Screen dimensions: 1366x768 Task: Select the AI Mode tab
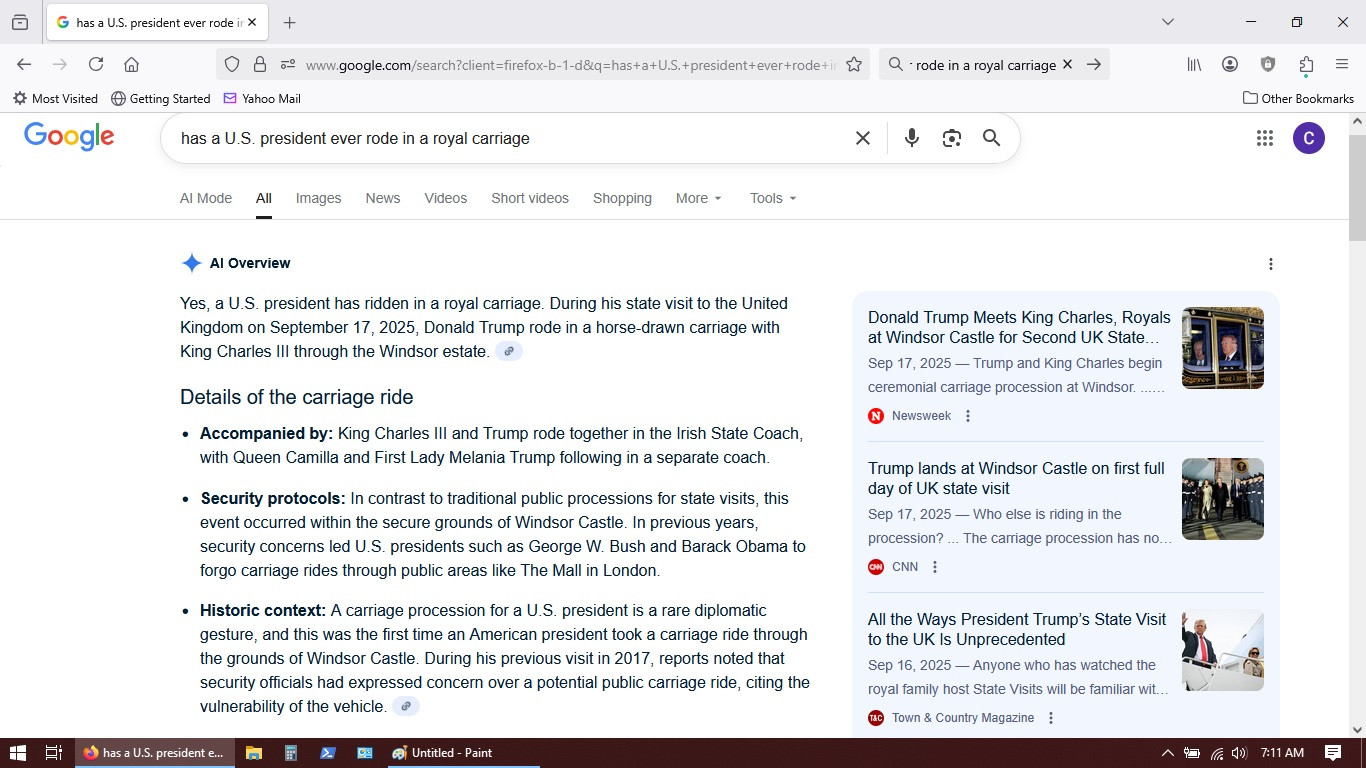[x=206, y=198]
